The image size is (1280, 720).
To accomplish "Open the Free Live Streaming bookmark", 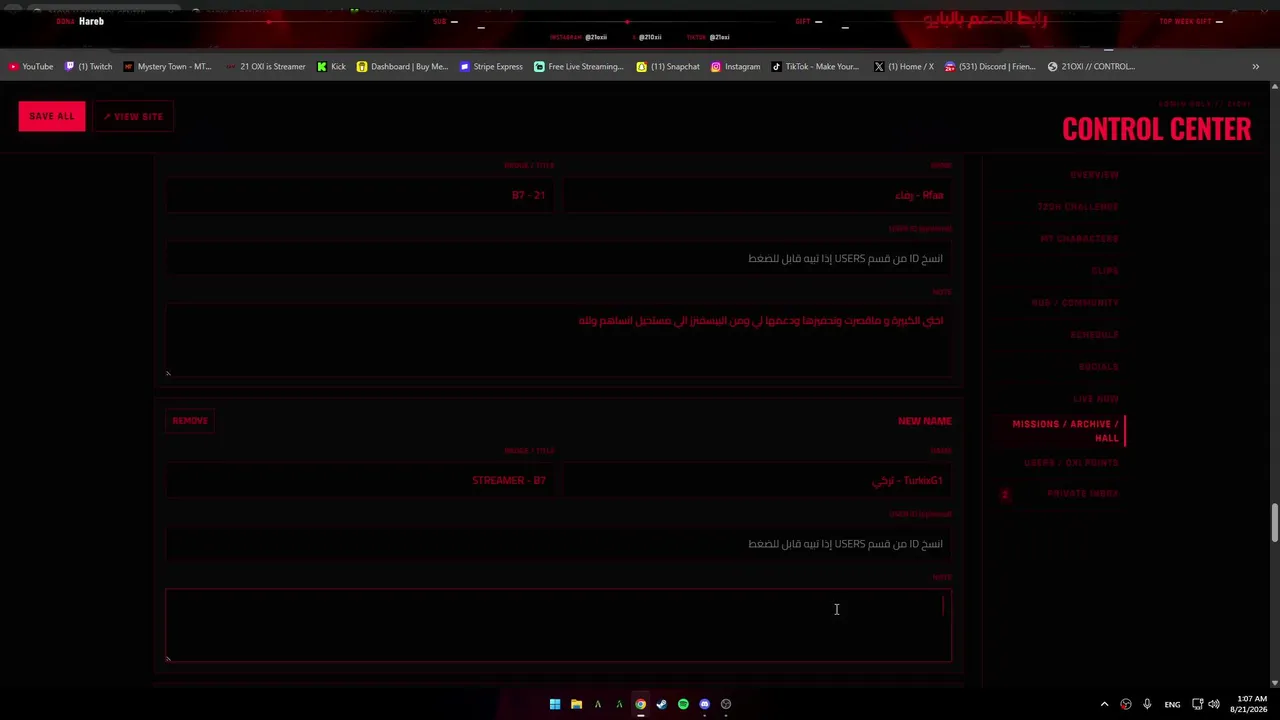I will coord(578,67).
